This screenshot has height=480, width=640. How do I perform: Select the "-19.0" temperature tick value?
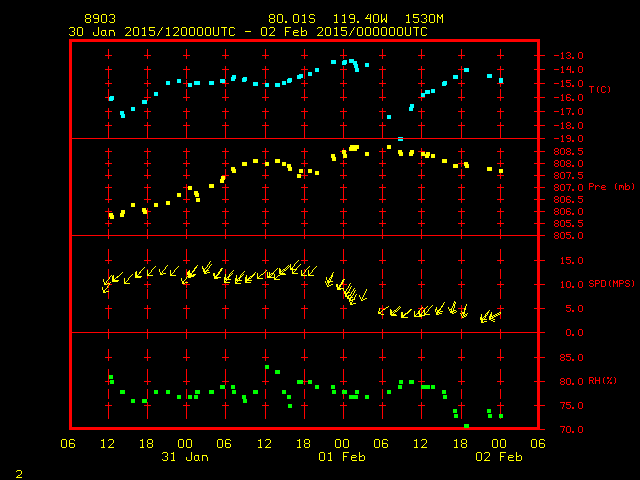click(x=569, y=139)
